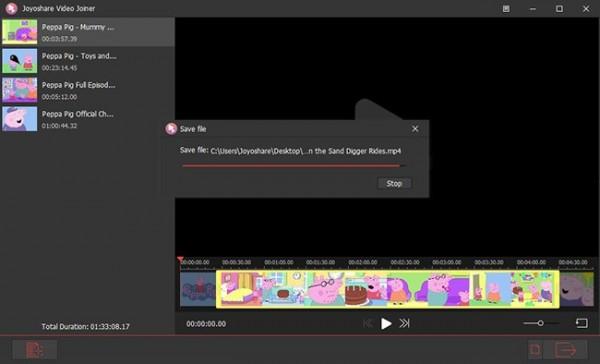Click the 'Peppa Pig Full Episod...' title
600x364 pixels.
78,85
